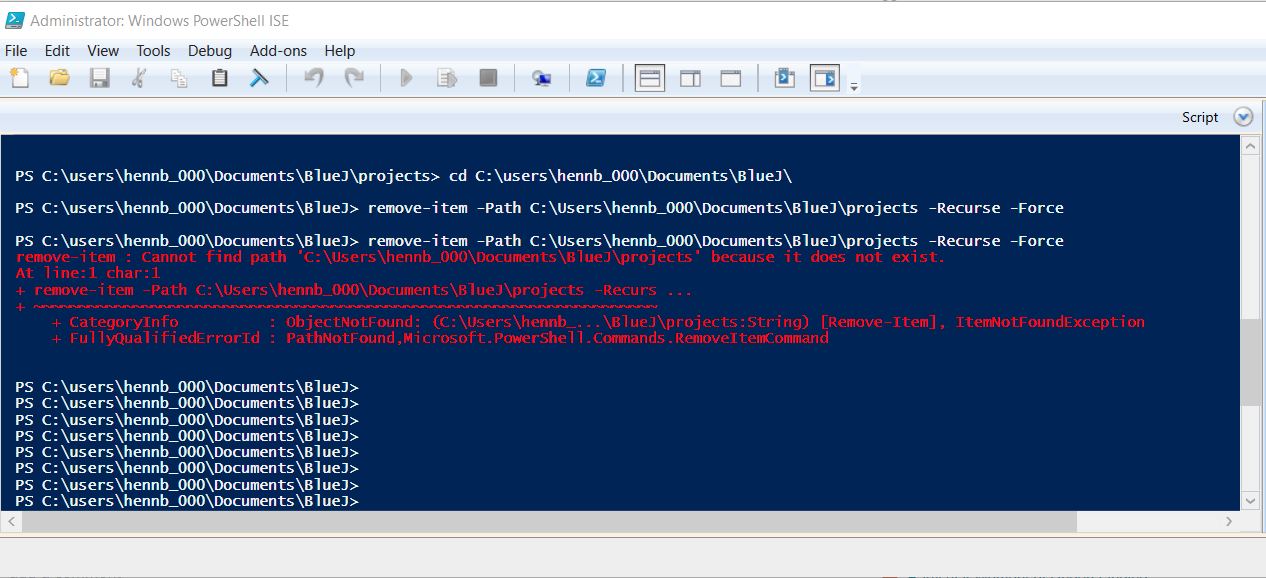
Task: Click the 'CategoryInfo' error line
Action: [x=598, y=322]
